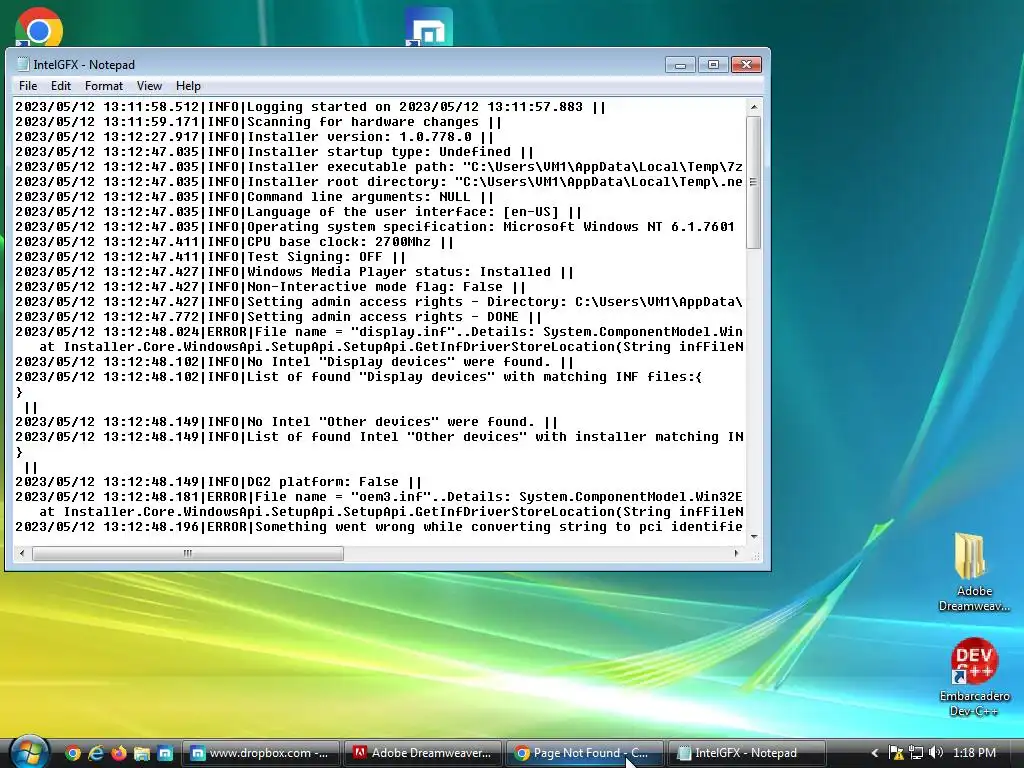Select the Google Chrome desktop shortcut icon
Image resolution: width=1024 pixels, height=768 pixels.
(x=39, y=27)
